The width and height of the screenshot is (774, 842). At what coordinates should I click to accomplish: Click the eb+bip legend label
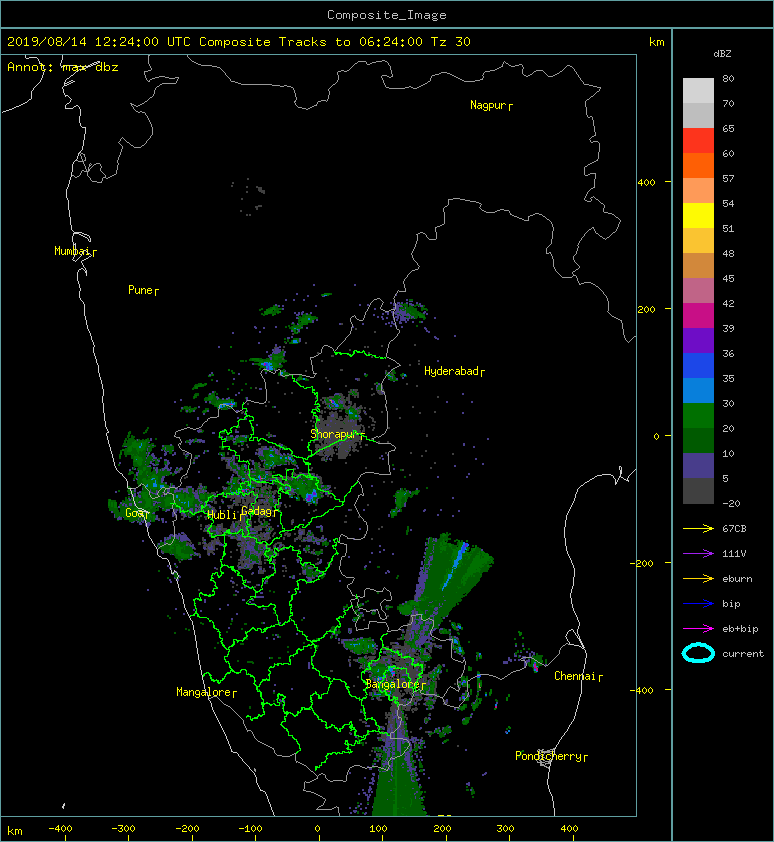(740, 629)
